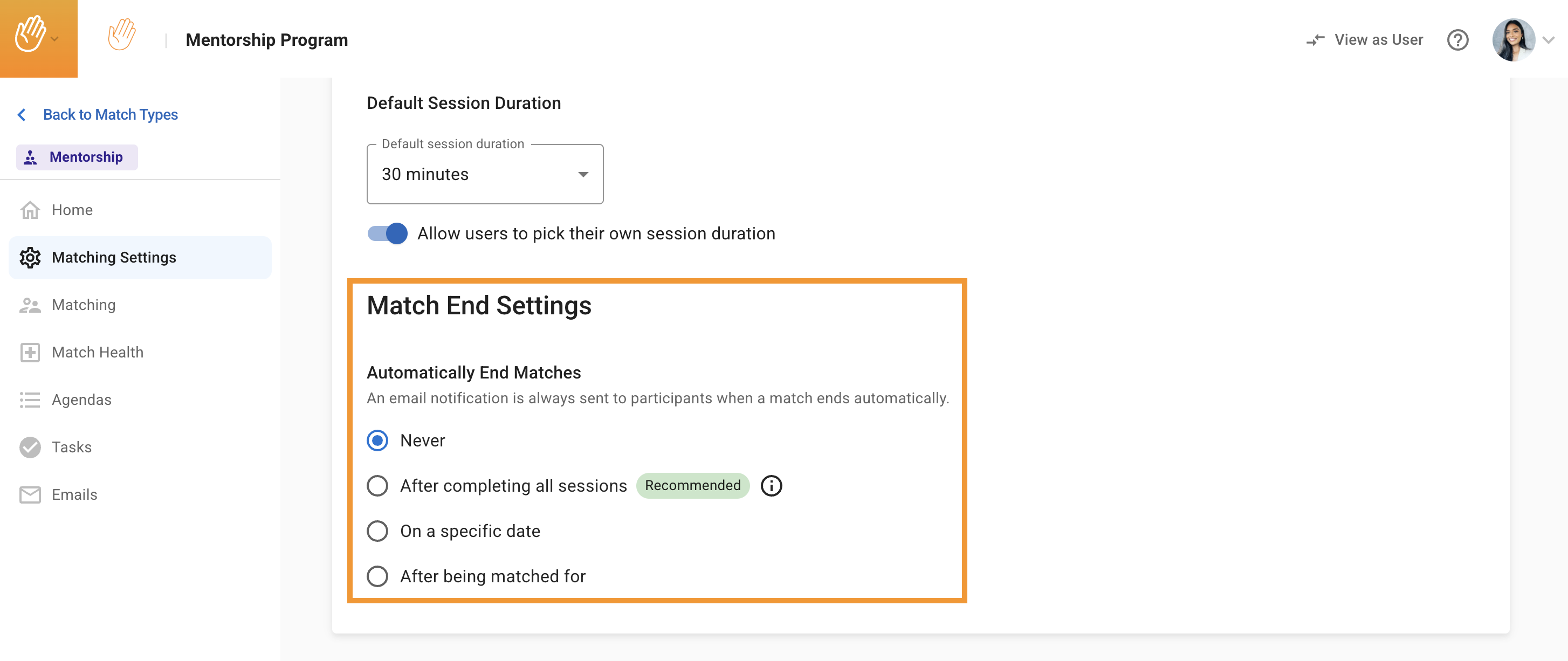Go to Home in the sidebar
Image resolution: width=1568 pixels, height=661 pixels.
click(x=72, y=210)
